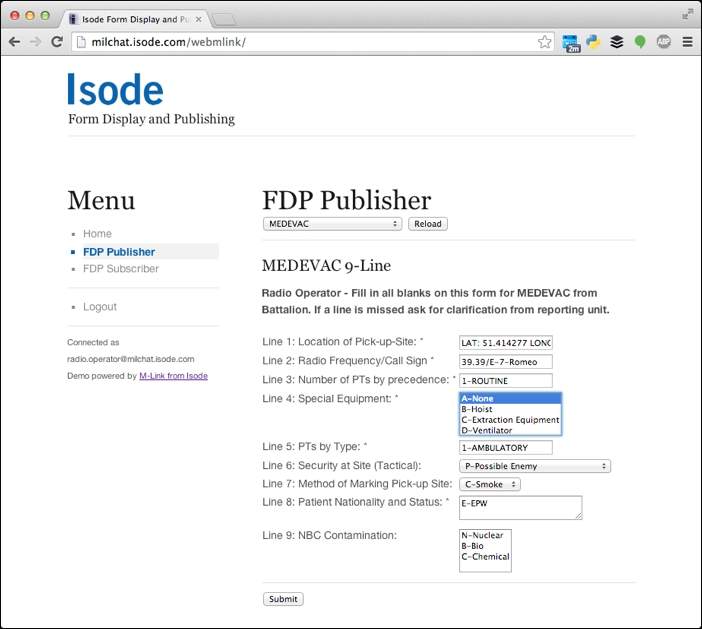Open the Adblock Plus extension icon
Screen dimensions: 702x629
tap(663, 42)
